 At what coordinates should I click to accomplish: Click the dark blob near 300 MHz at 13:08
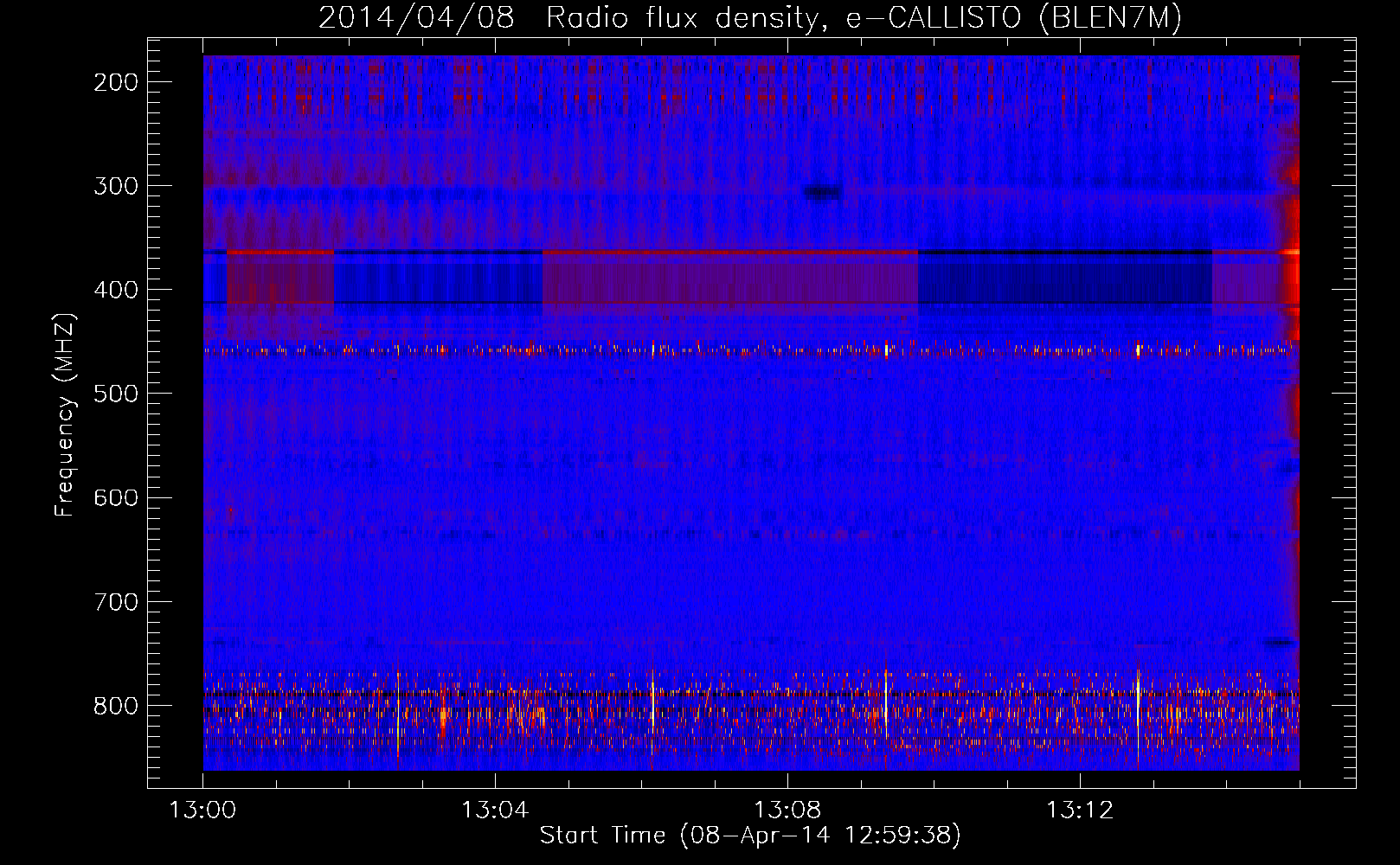(x=822, y=193)
